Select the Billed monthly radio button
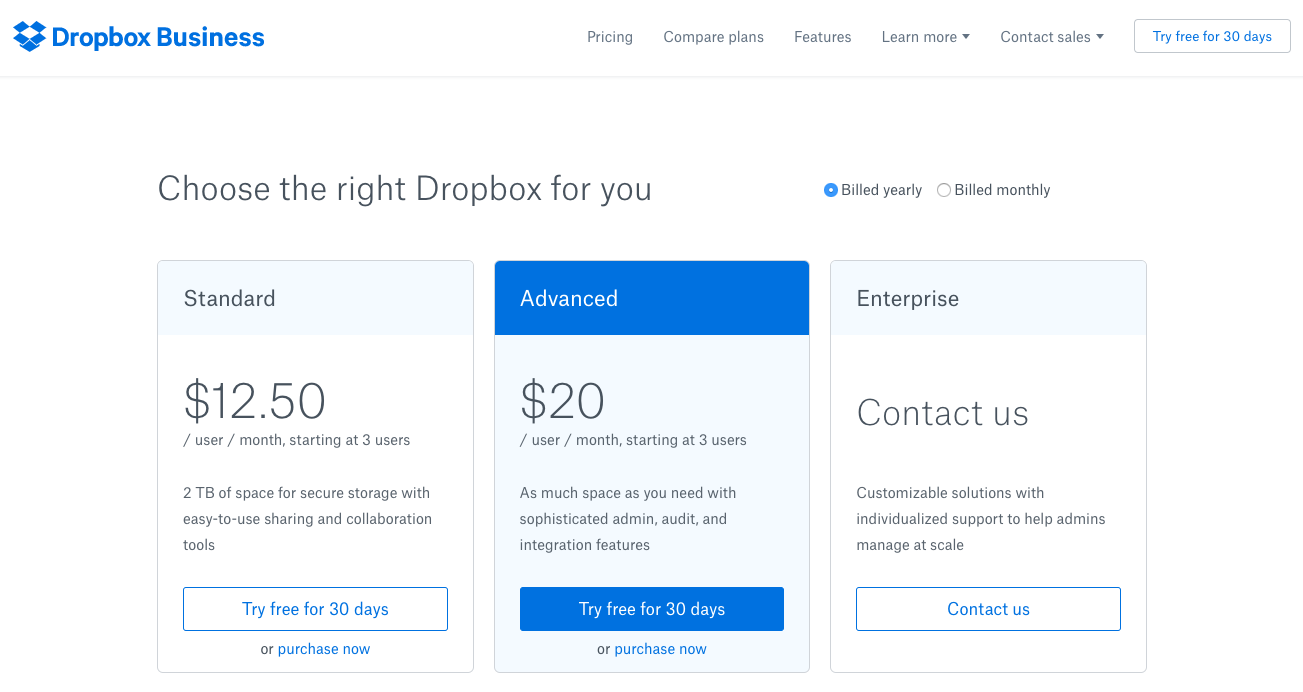1303x692 pixels. (x=944, y=190)
